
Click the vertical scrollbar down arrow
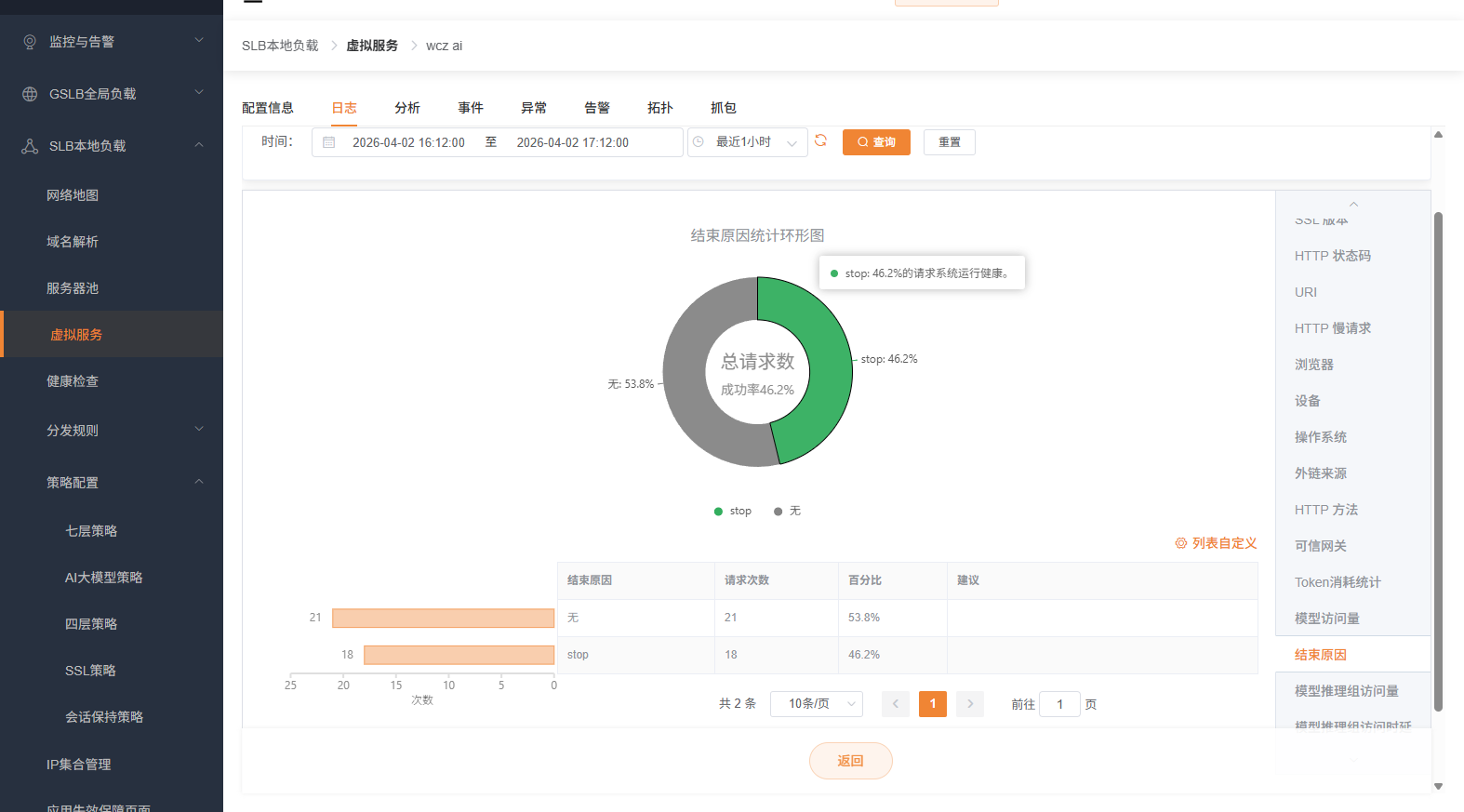(x=1438, y=787)
